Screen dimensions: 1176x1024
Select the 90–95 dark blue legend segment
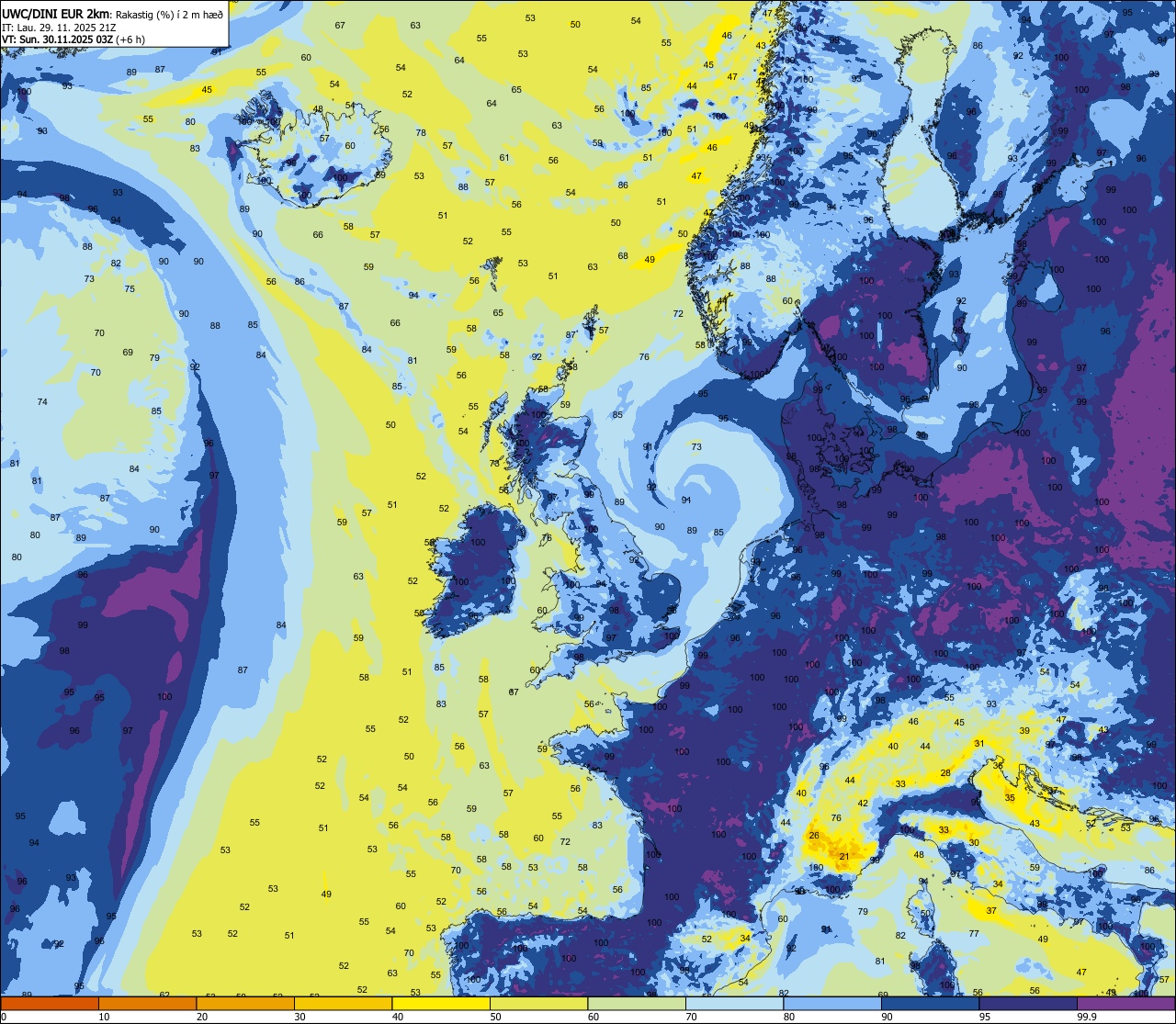(x=931, y=1003)
